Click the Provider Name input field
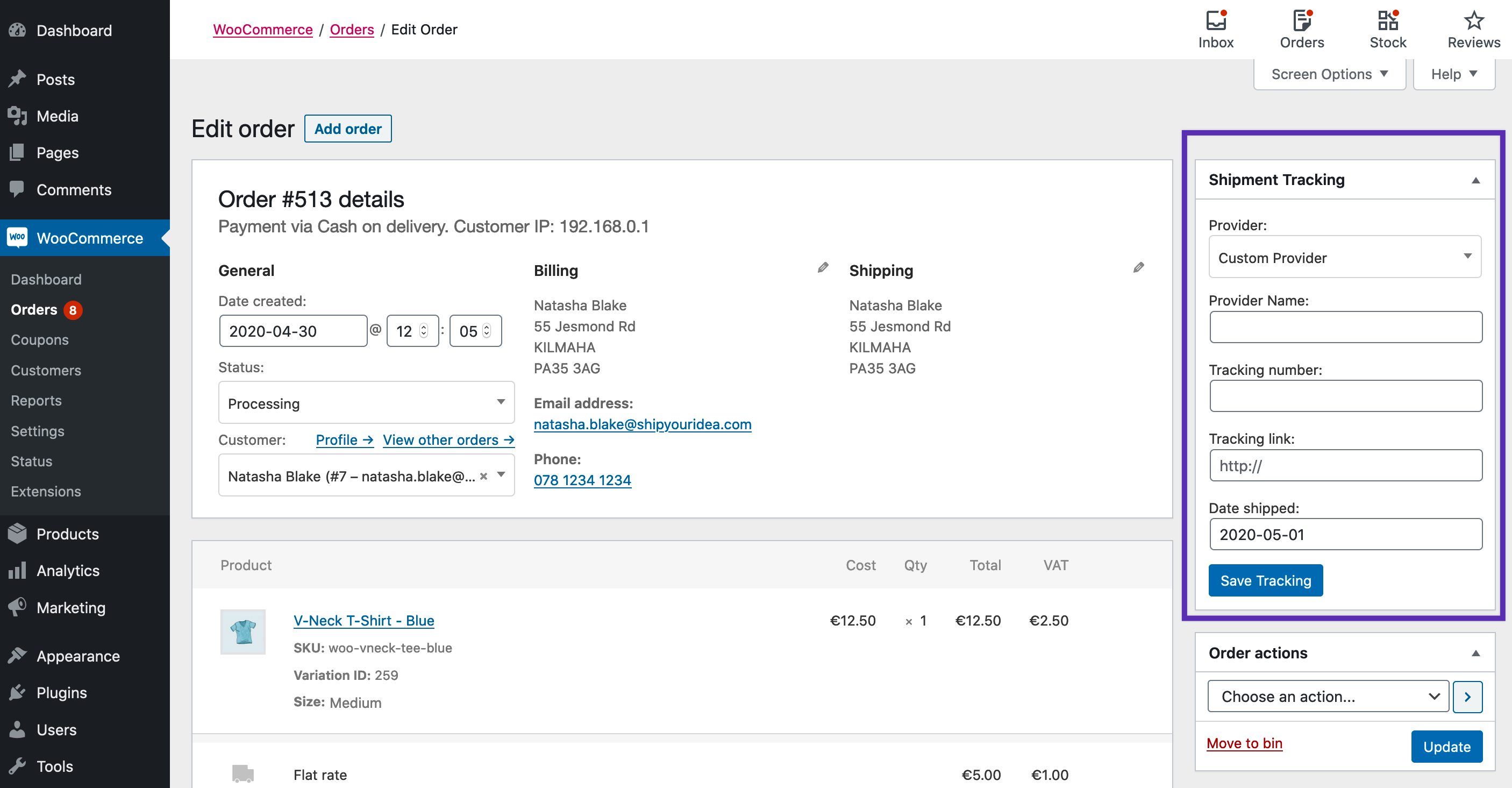 pos(1345,326)
